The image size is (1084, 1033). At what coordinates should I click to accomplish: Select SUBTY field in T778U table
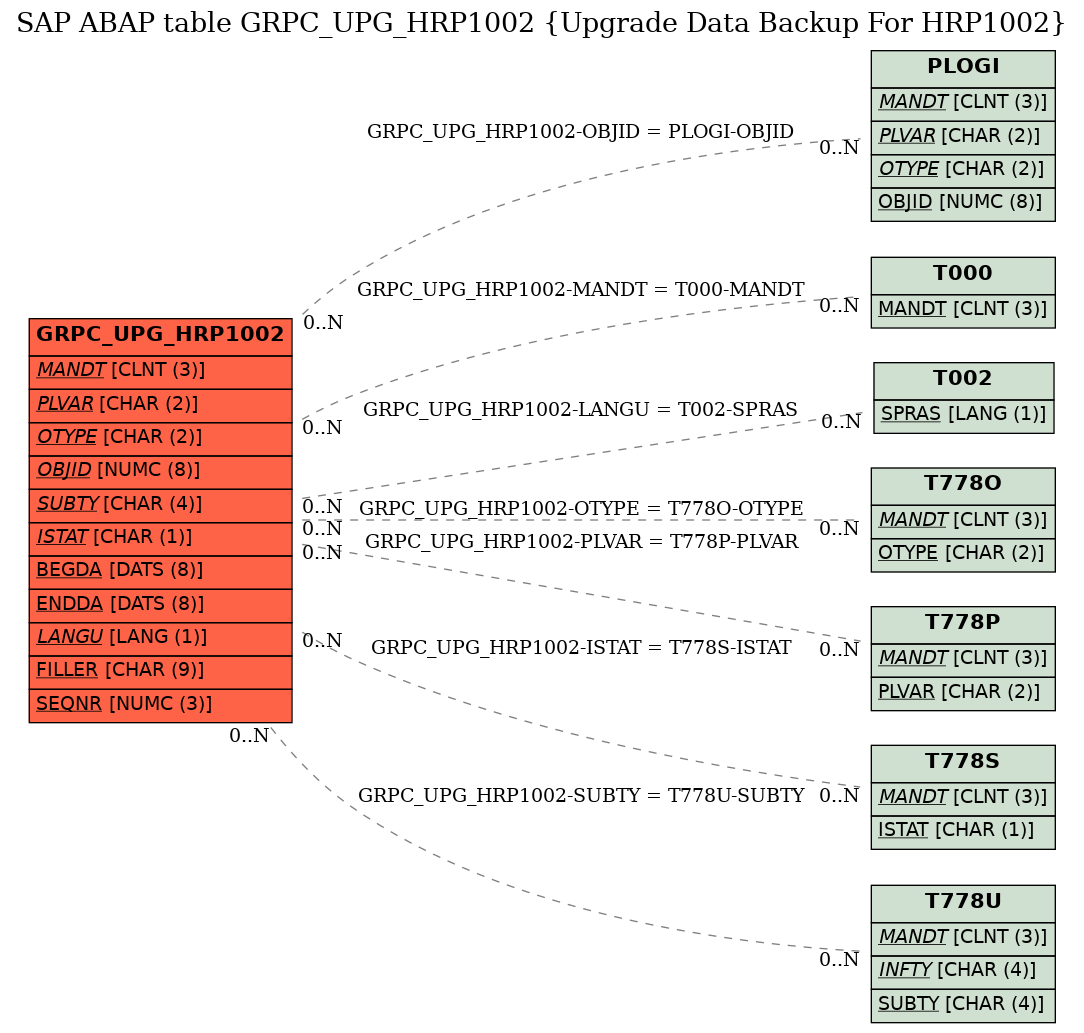tap(963, 1005)
